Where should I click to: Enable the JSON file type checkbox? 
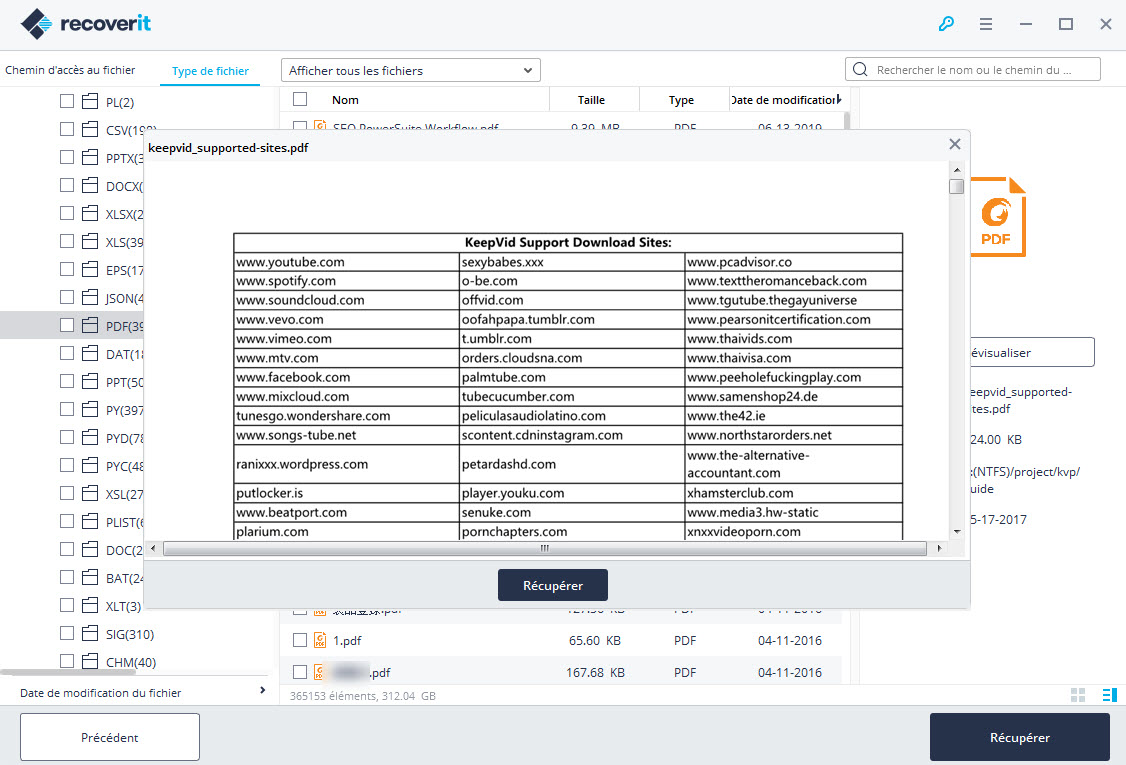(x=67, y=297)
